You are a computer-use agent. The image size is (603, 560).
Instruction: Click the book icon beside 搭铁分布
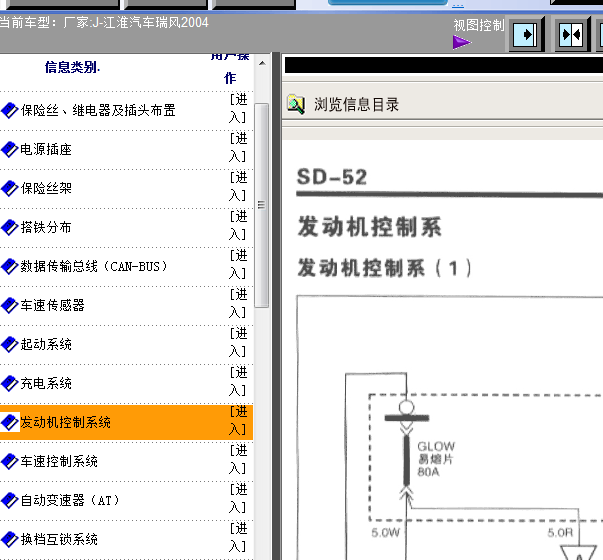[x=10, y=228]
